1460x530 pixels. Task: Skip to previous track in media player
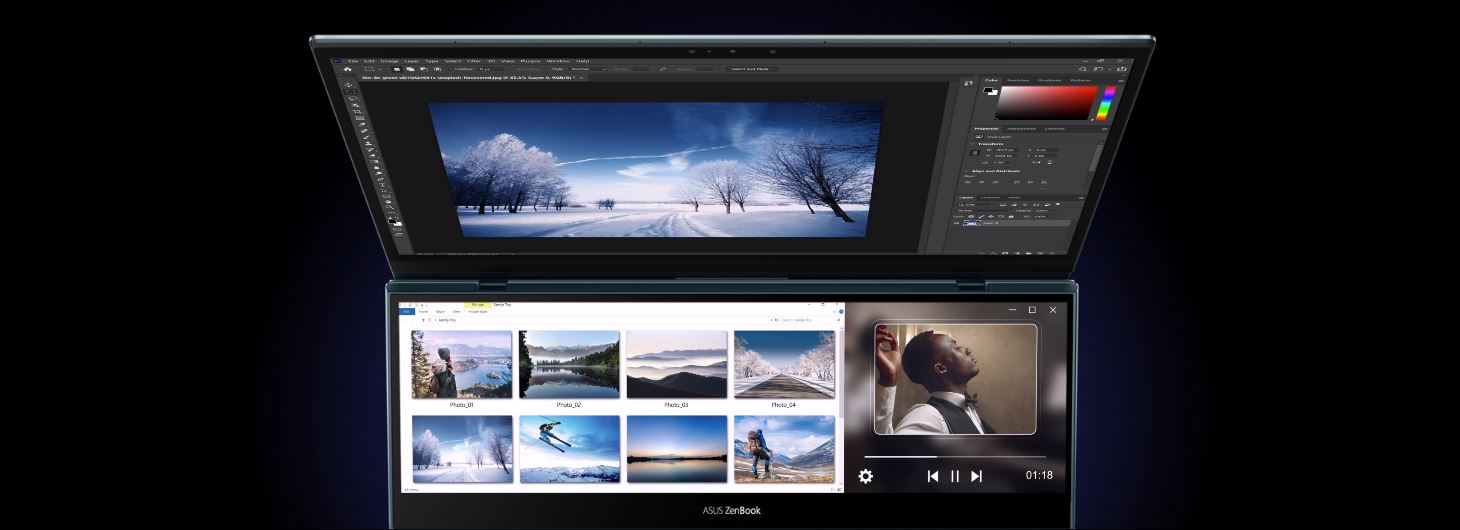933,476
